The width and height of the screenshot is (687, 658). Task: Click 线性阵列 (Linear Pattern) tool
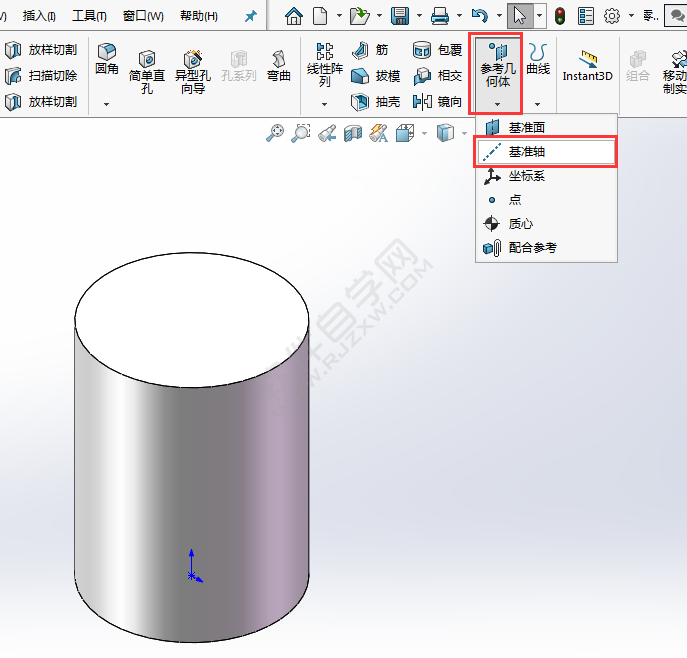coord(325,65)
